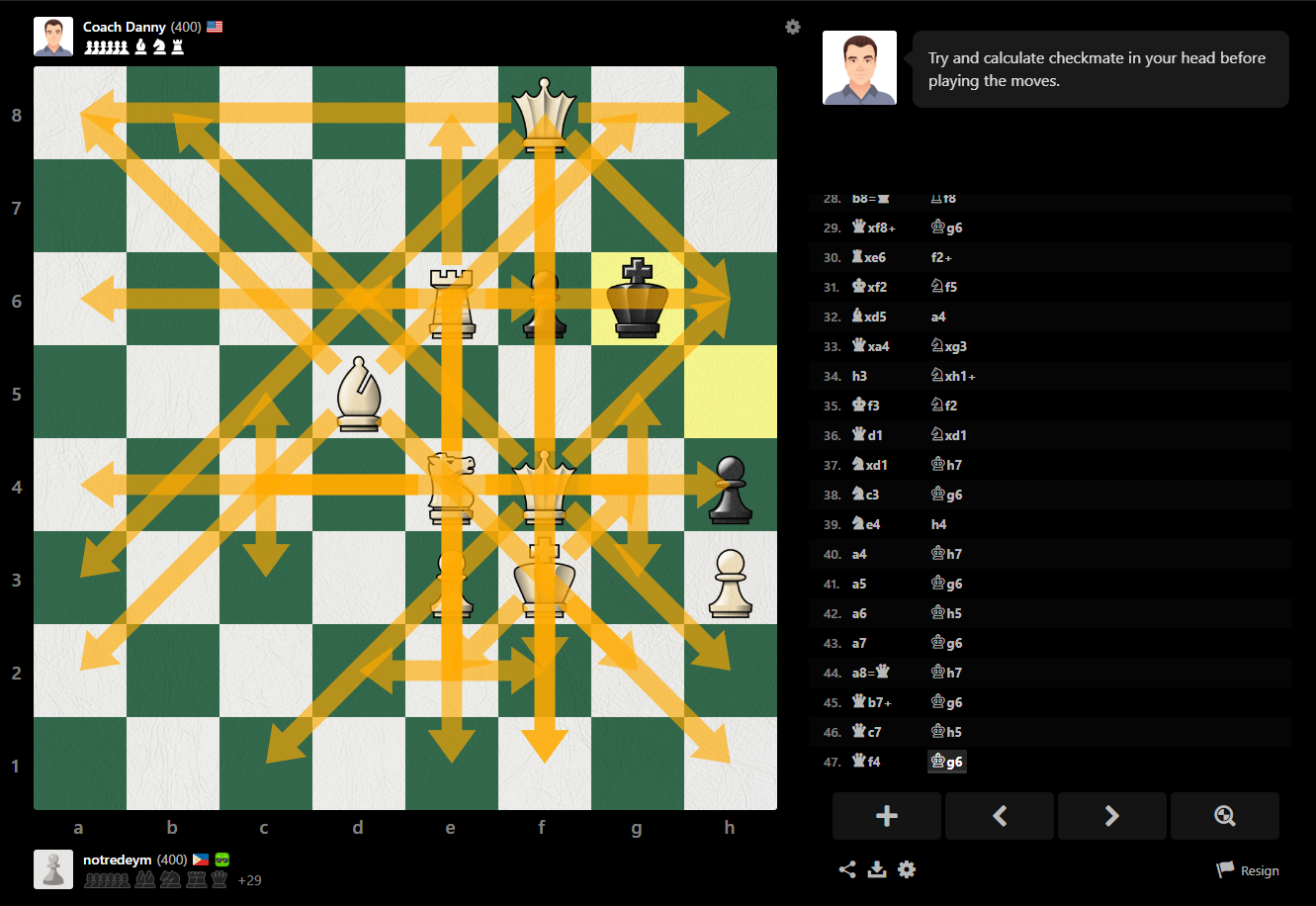Jump to move 39 black h4
1316x906 pixels.
938,524
